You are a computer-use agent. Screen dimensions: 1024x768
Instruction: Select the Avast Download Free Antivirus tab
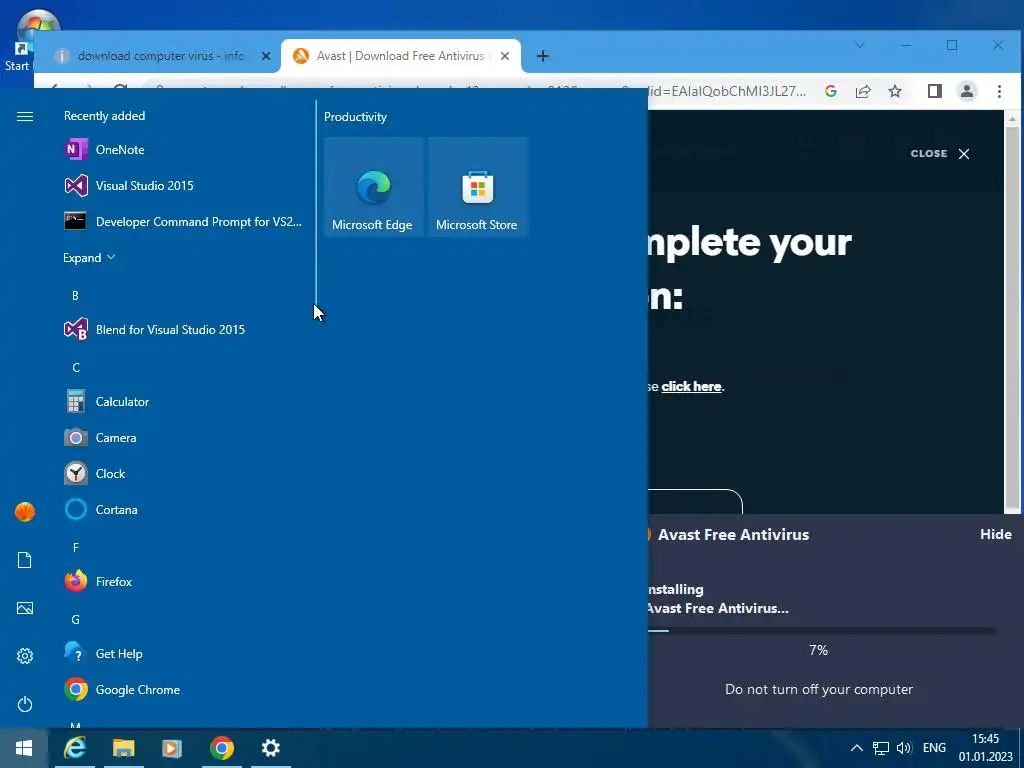400,56
